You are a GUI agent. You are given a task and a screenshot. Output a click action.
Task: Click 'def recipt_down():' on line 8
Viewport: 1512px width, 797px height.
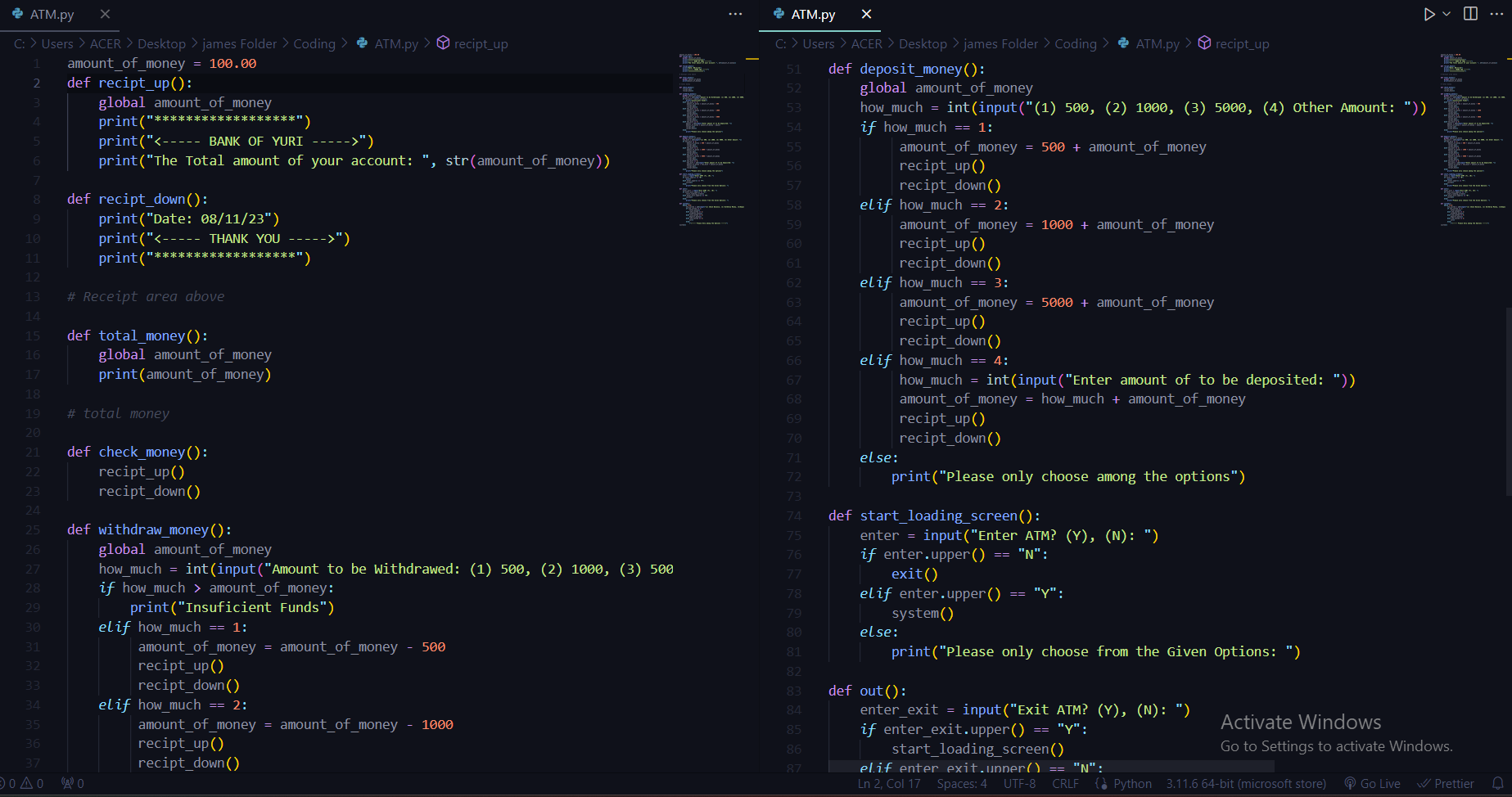click(x=138, y=199)
